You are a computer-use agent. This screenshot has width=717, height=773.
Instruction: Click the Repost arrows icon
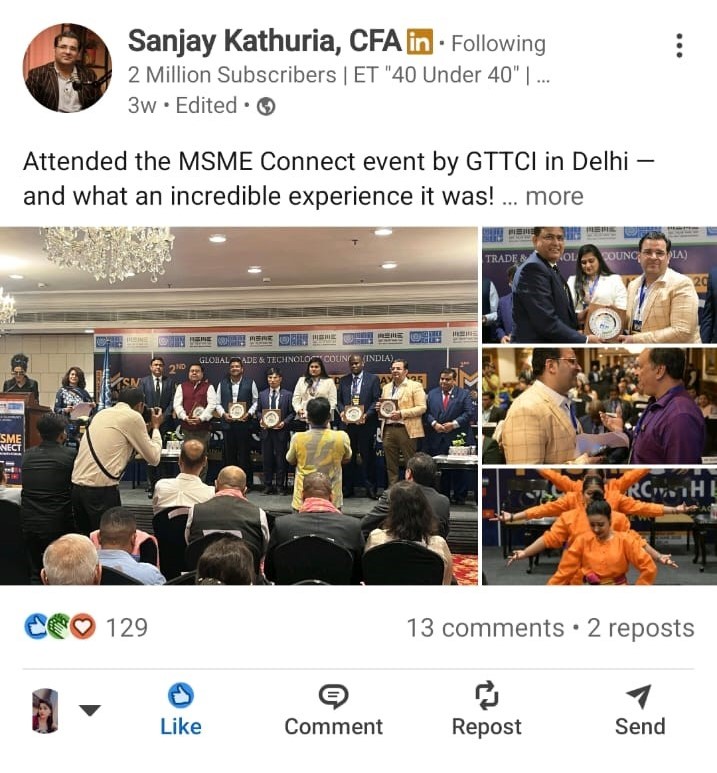486,695
